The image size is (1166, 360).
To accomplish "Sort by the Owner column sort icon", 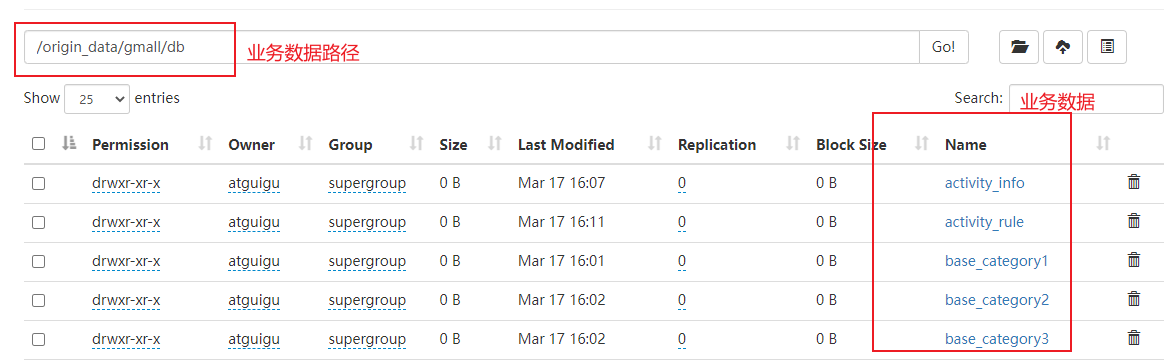I will [305, 144].
